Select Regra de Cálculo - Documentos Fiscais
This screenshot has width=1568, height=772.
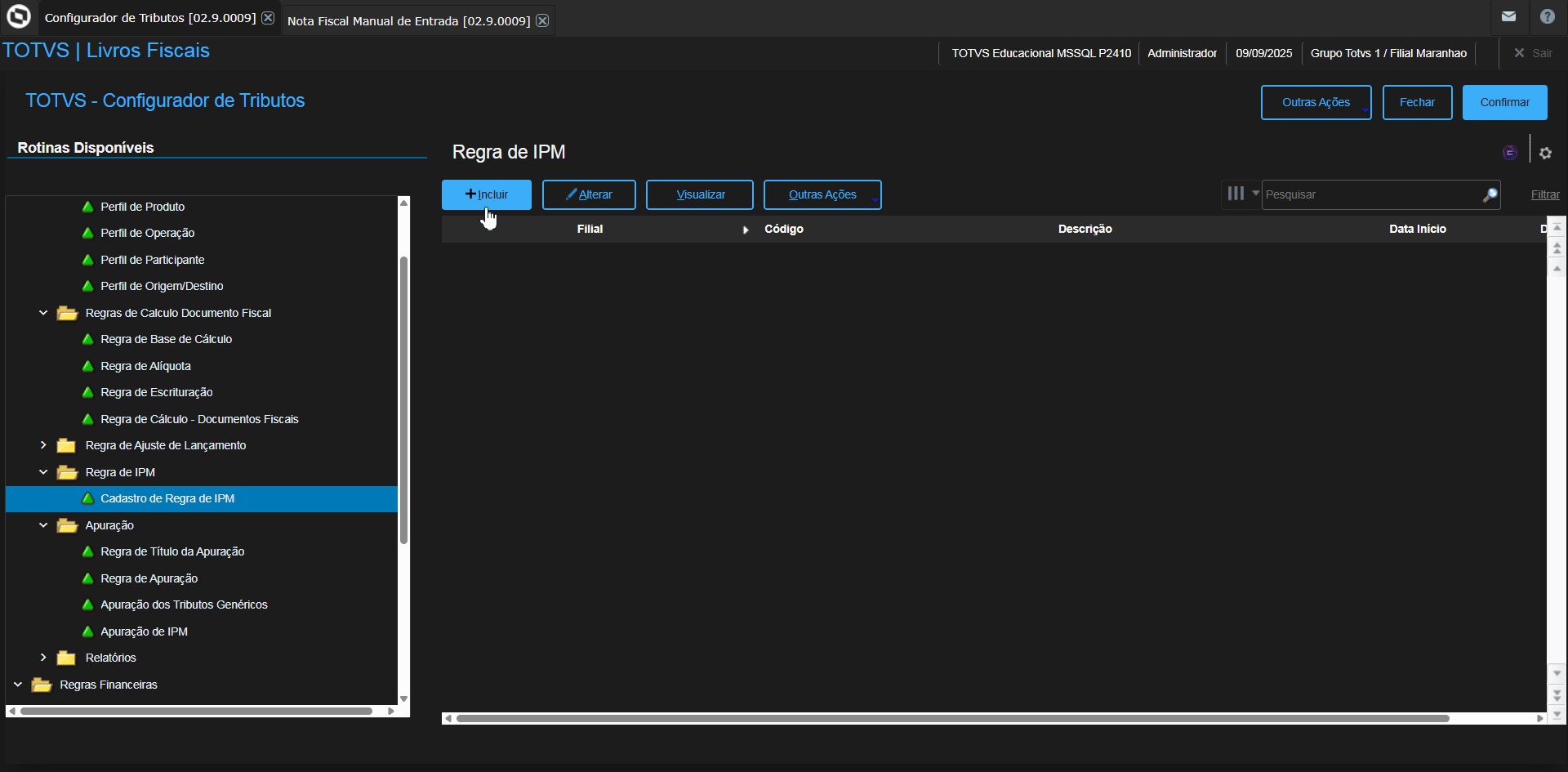[x=199, y=419]
